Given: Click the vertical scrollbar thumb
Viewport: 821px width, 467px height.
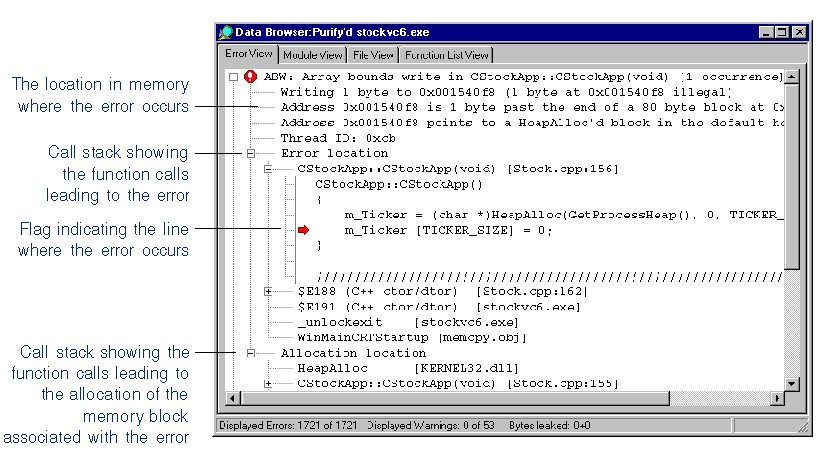Looking at the screenshot, I should 792,177.
